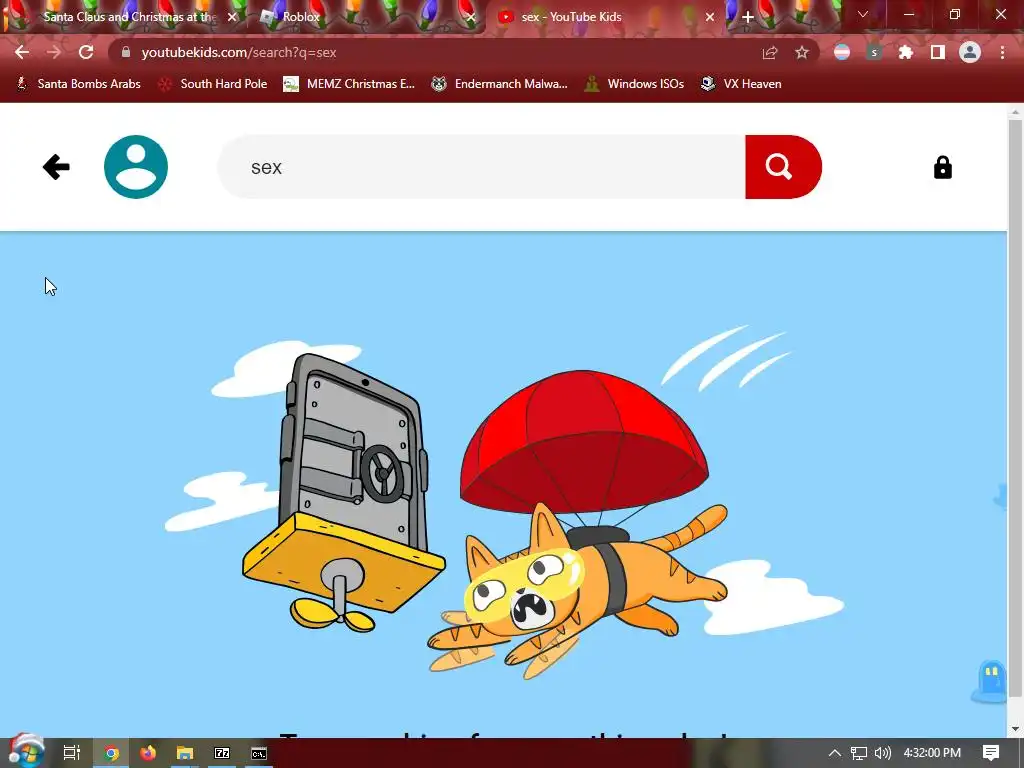1024x768 pixels.
Task: Close the Roblox tab
Action: tap(472, 17)
